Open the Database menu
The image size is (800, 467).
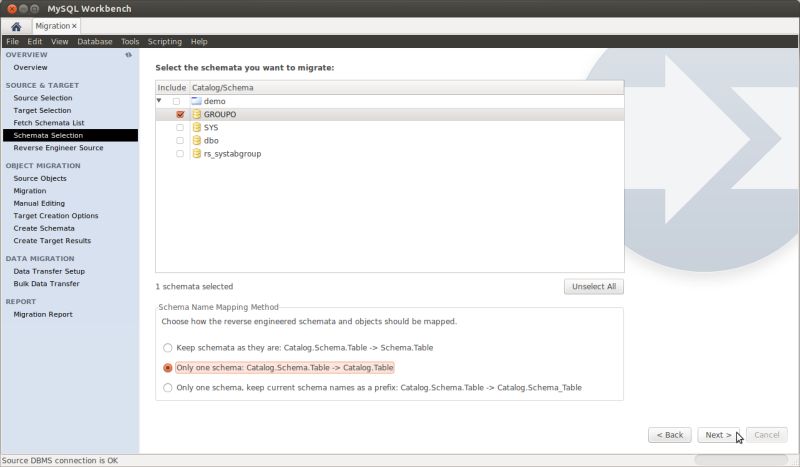point(94,41)
